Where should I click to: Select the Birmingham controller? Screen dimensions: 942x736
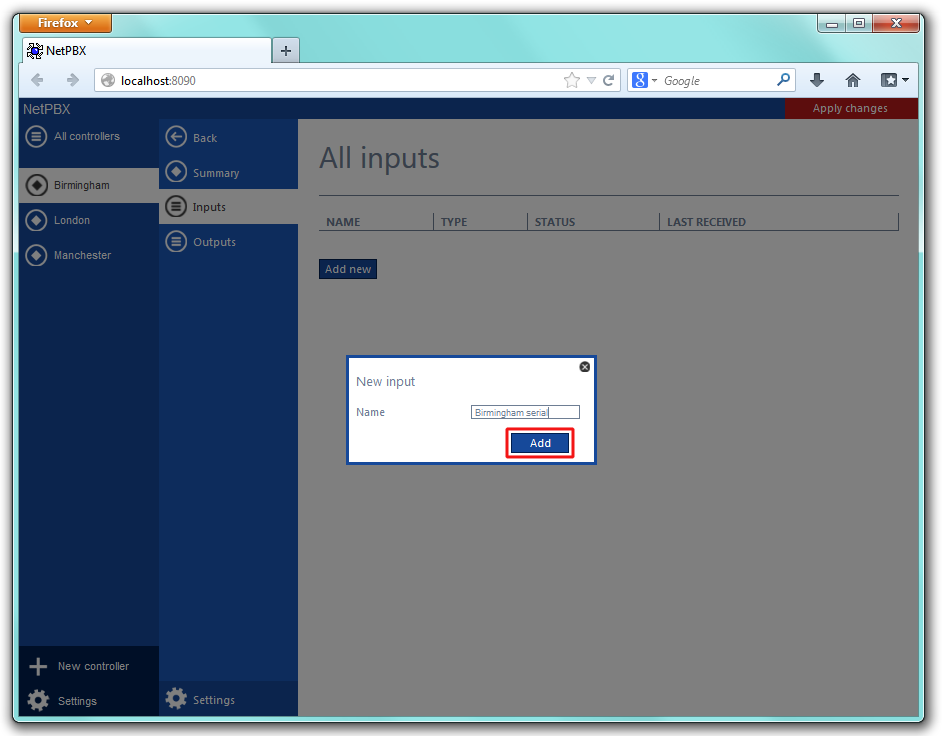[82, 185]
